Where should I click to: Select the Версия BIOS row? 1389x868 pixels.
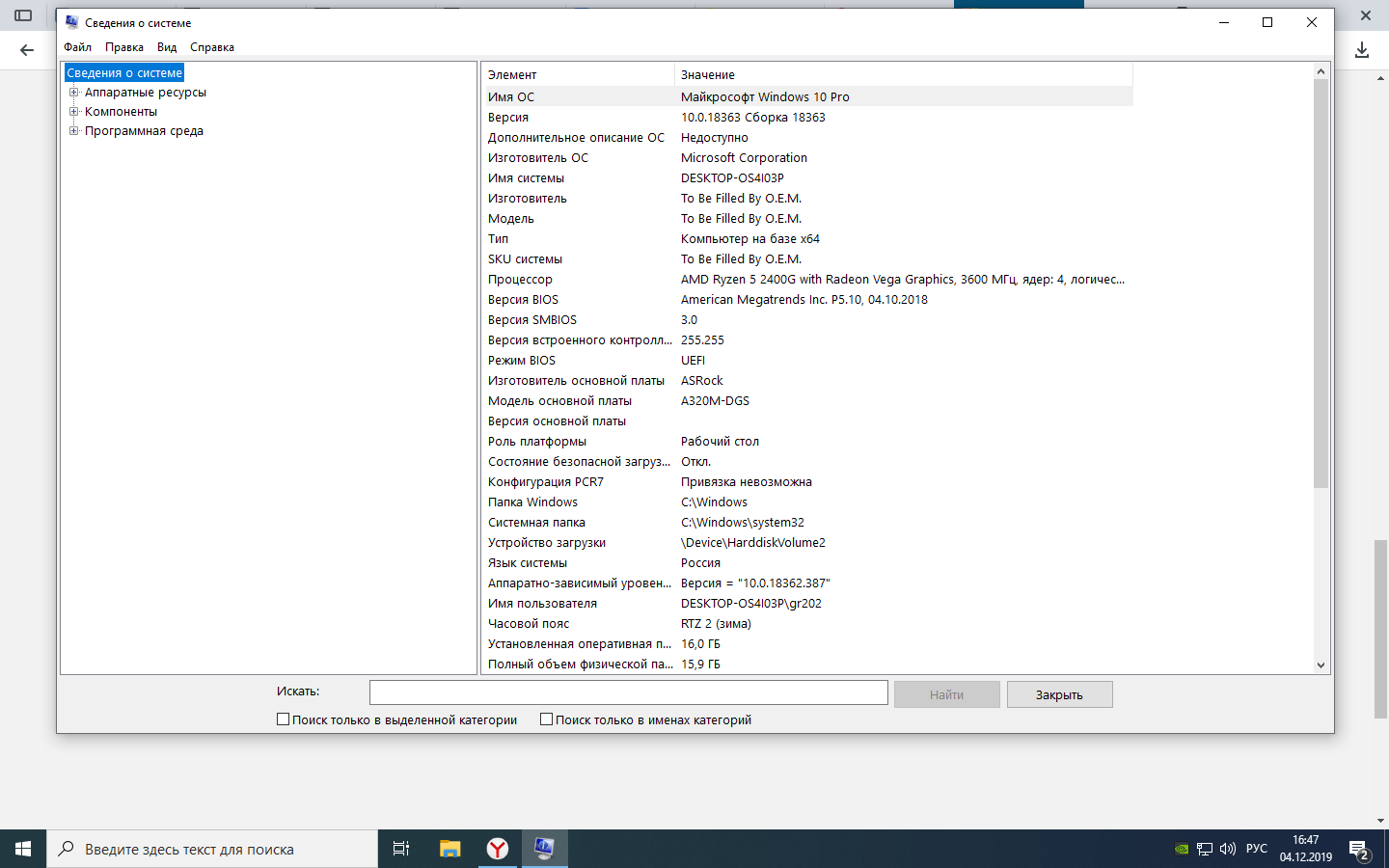[x=806, y=299]
